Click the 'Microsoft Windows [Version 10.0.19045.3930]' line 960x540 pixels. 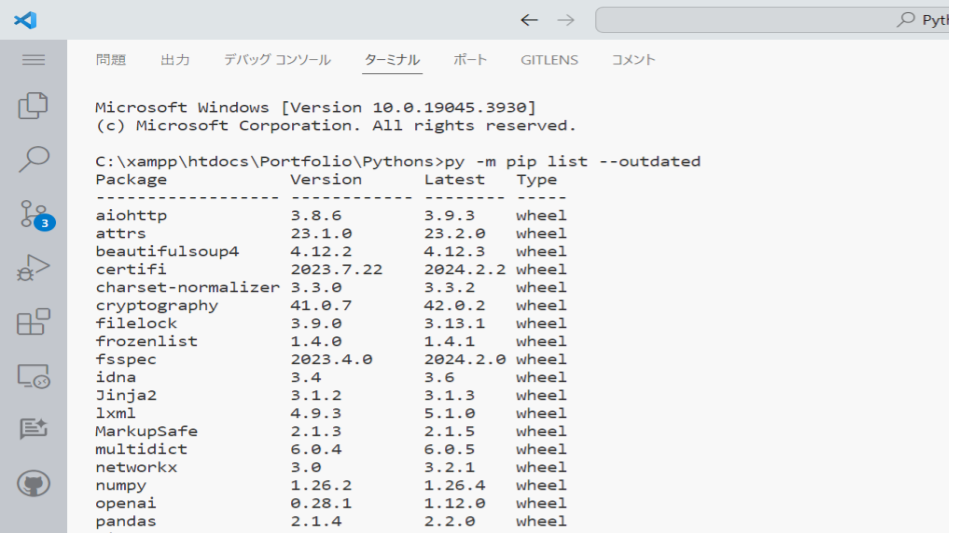point(316,107)
